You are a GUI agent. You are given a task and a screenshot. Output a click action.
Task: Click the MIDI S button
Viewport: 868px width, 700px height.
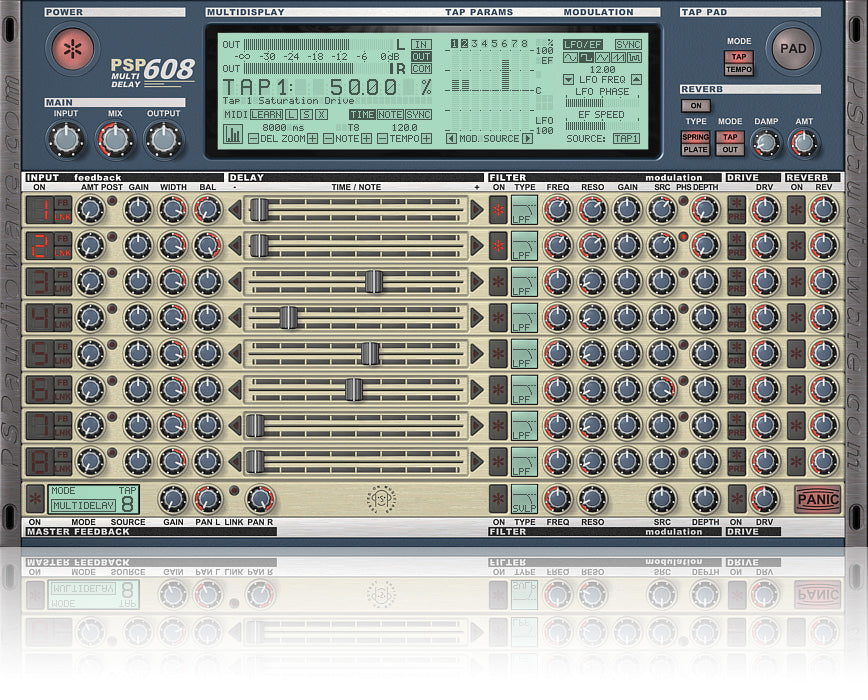(306, 115)
